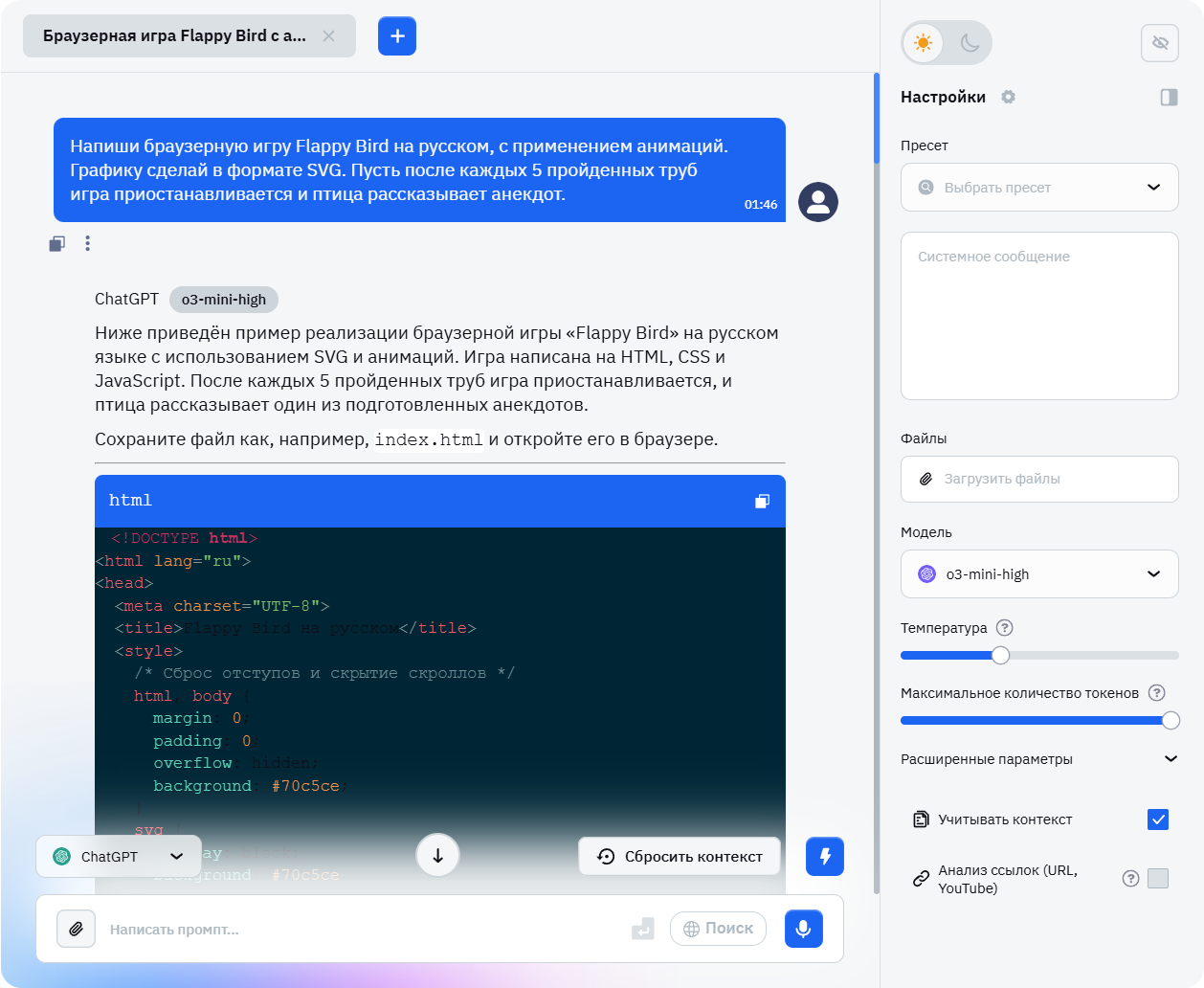Collapse the settings side panel icon
This screenshot has height=988, width=1204.
(1169, 97)
